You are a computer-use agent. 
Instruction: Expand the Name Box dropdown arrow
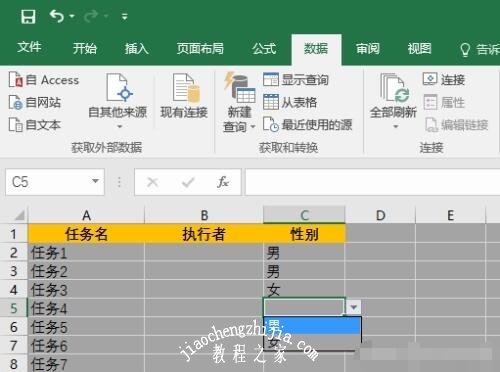[x=95, y=181]
